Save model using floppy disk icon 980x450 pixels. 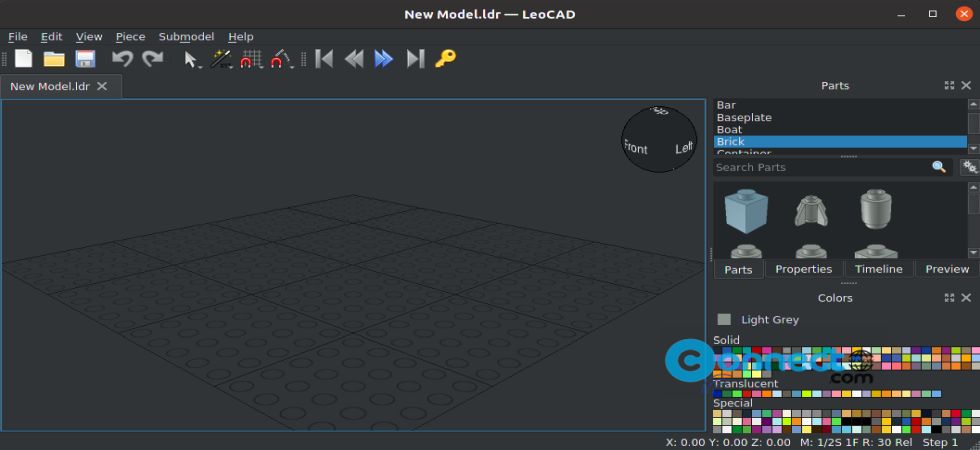(x=85, y=59)
